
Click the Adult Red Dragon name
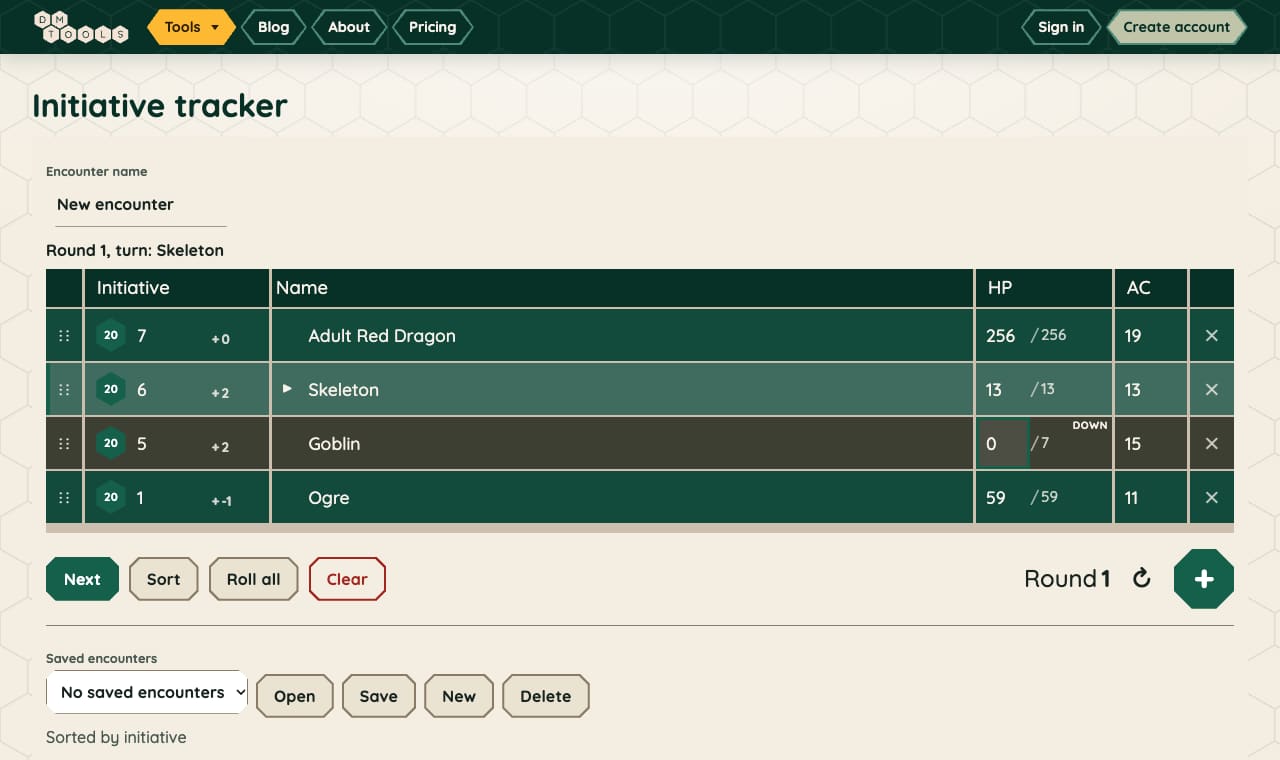pos(382,336)
